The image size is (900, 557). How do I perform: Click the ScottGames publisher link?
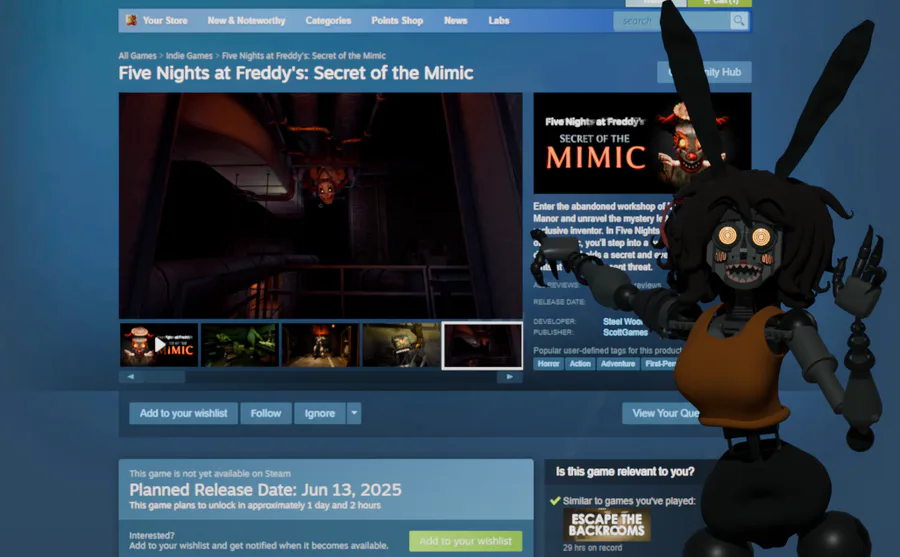pos(625,332)
